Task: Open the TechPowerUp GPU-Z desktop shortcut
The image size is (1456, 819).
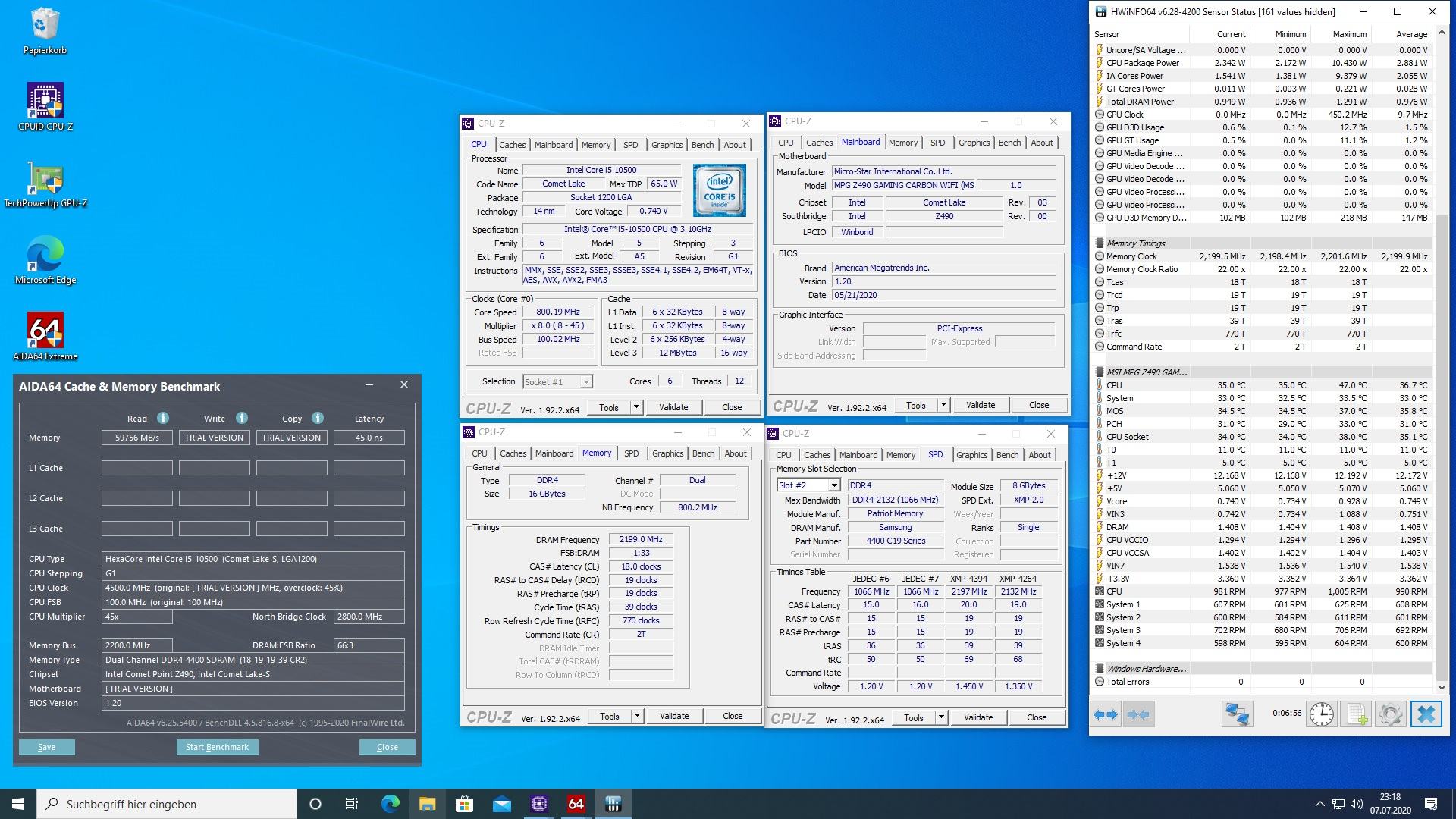Action: pyautogui.click(x=45, y=184)
